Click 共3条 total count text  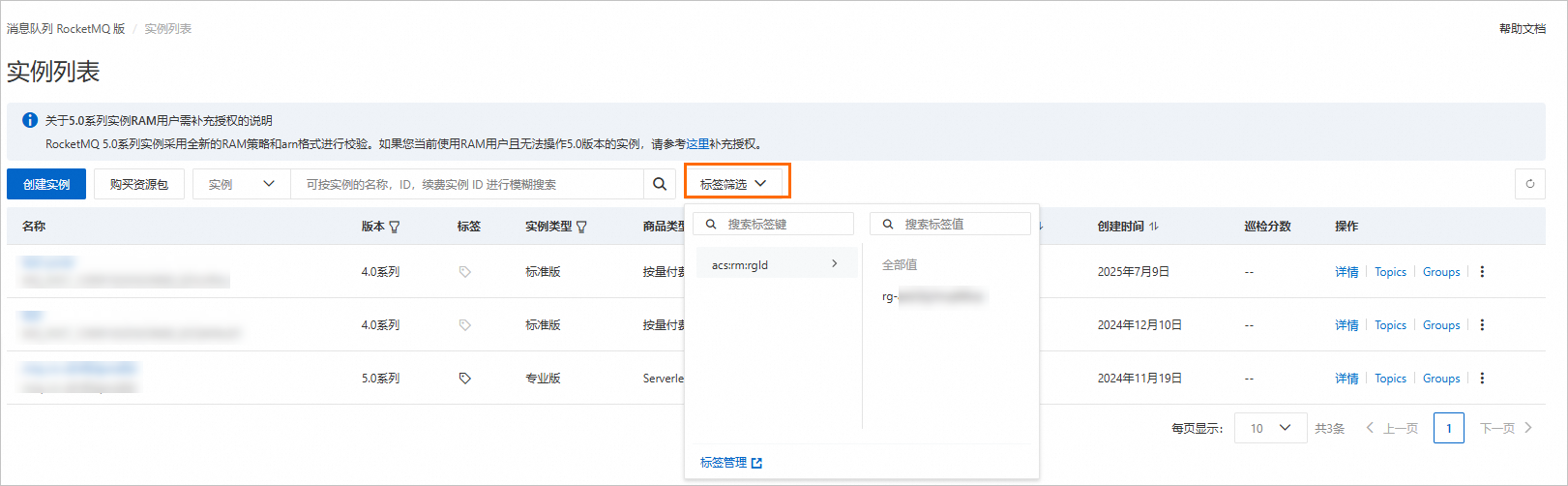(x=1330, y=428)
